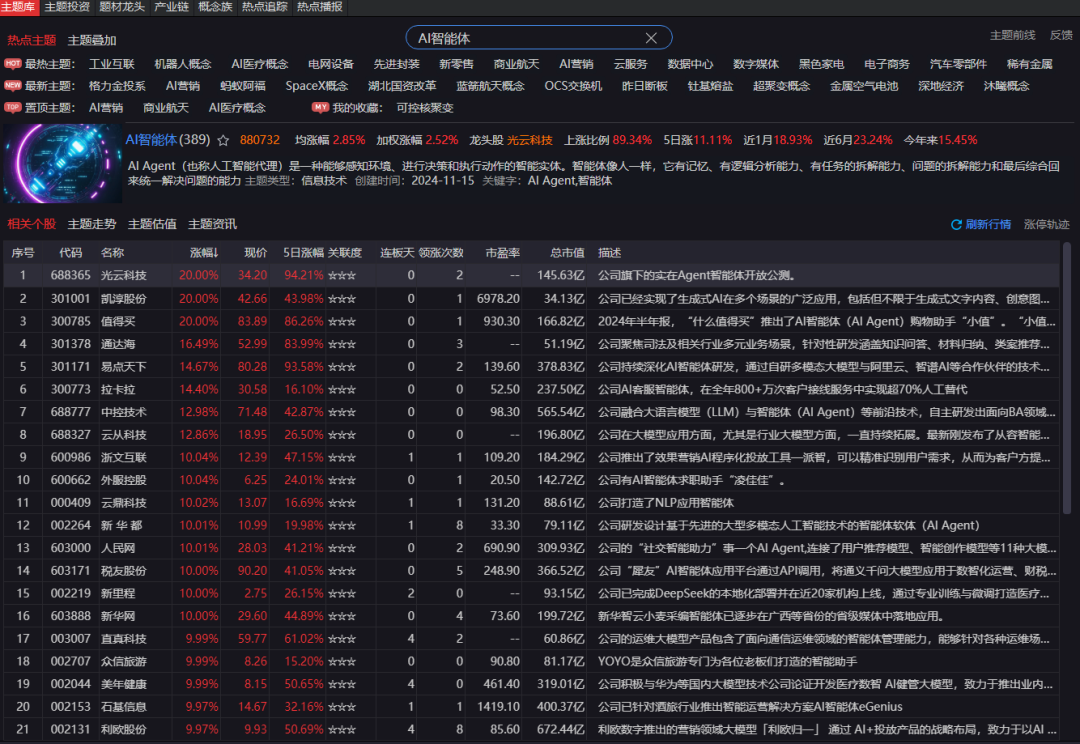Click the star rating for 光云科技

pos(342,276)
